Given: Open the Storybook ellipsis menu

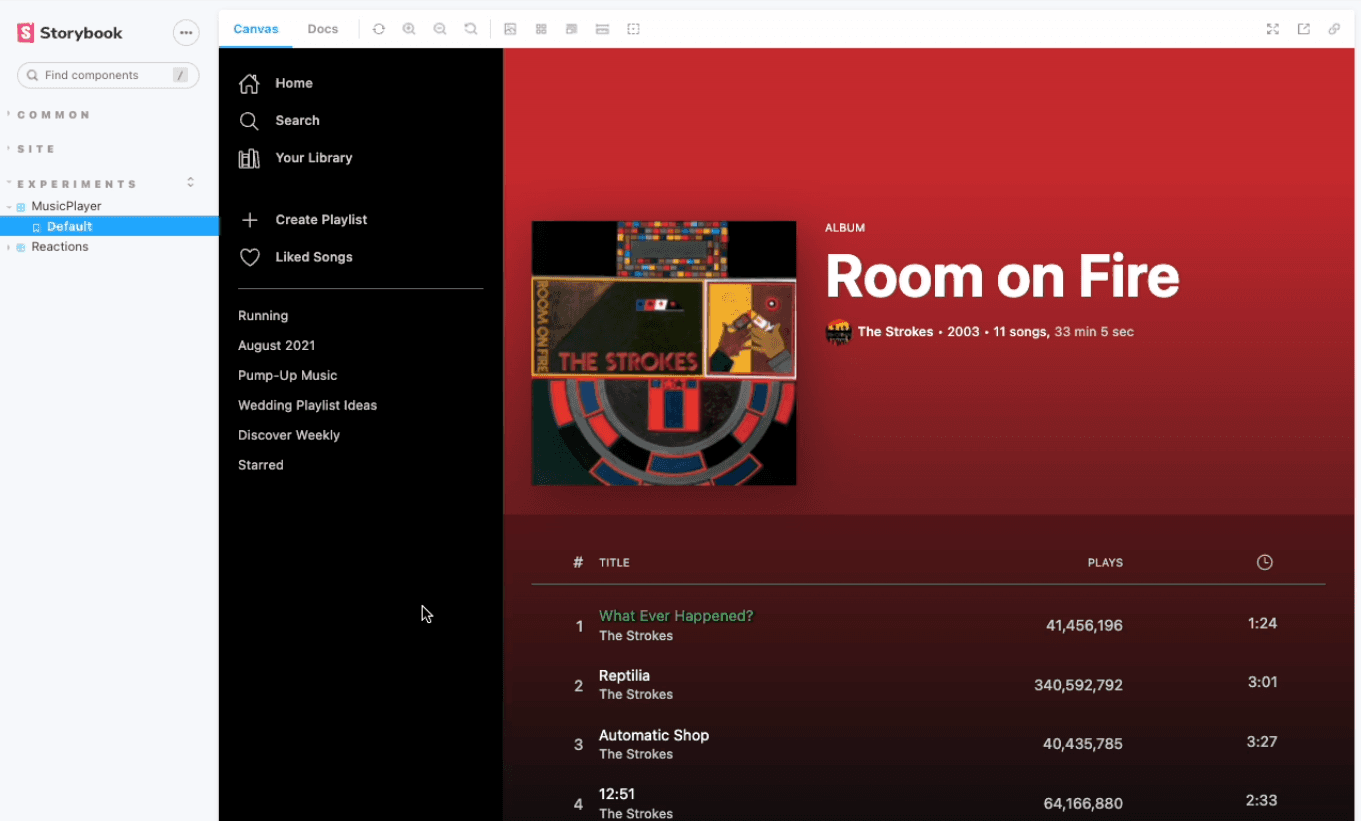Looking at the screenshot, I should click(186, 33).
